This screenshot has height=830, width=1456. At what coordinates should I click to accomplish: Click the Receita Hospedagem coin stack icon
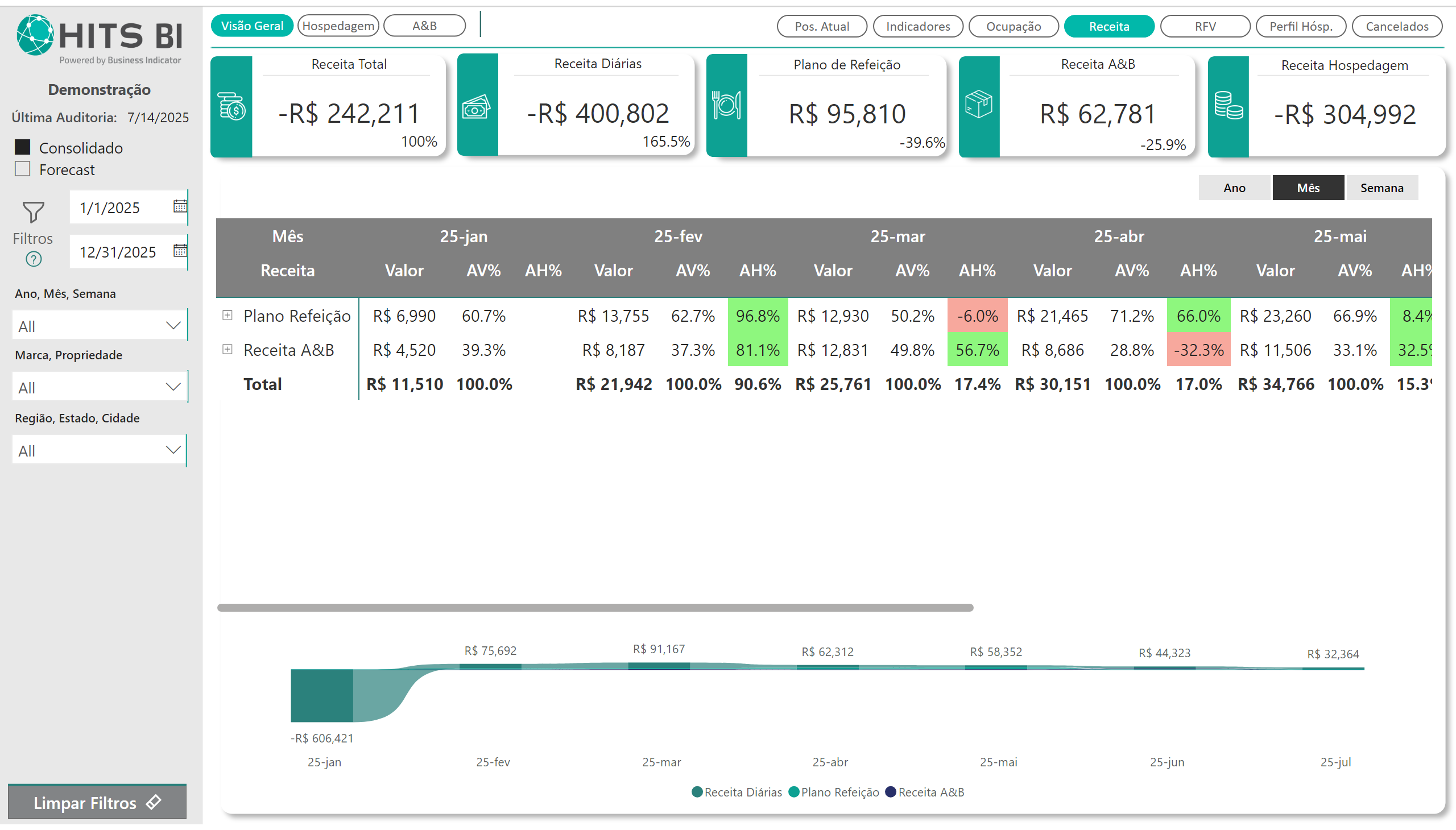tap(1228, 106)
